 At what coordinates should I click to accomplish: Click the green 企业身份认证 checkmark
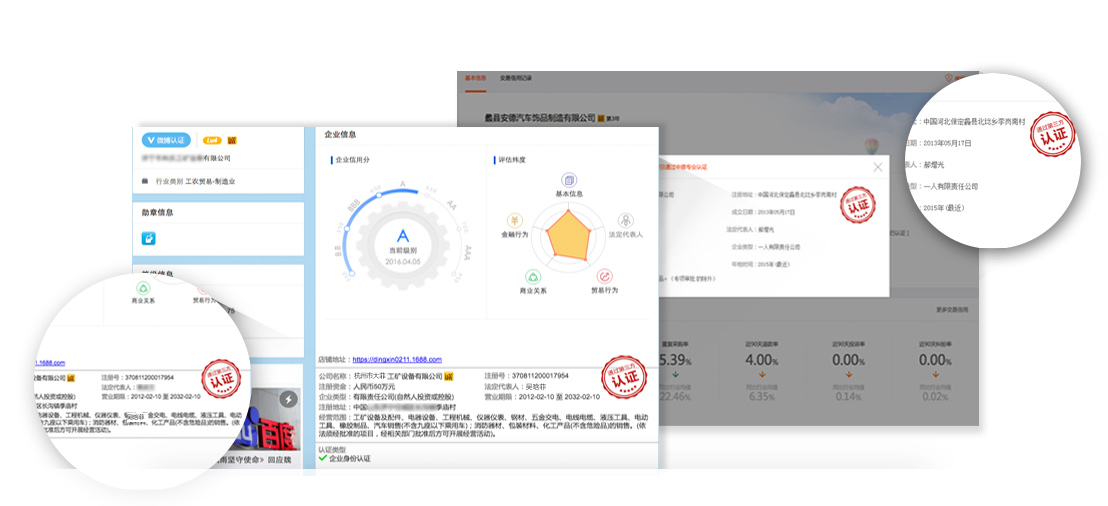point(322,458)
